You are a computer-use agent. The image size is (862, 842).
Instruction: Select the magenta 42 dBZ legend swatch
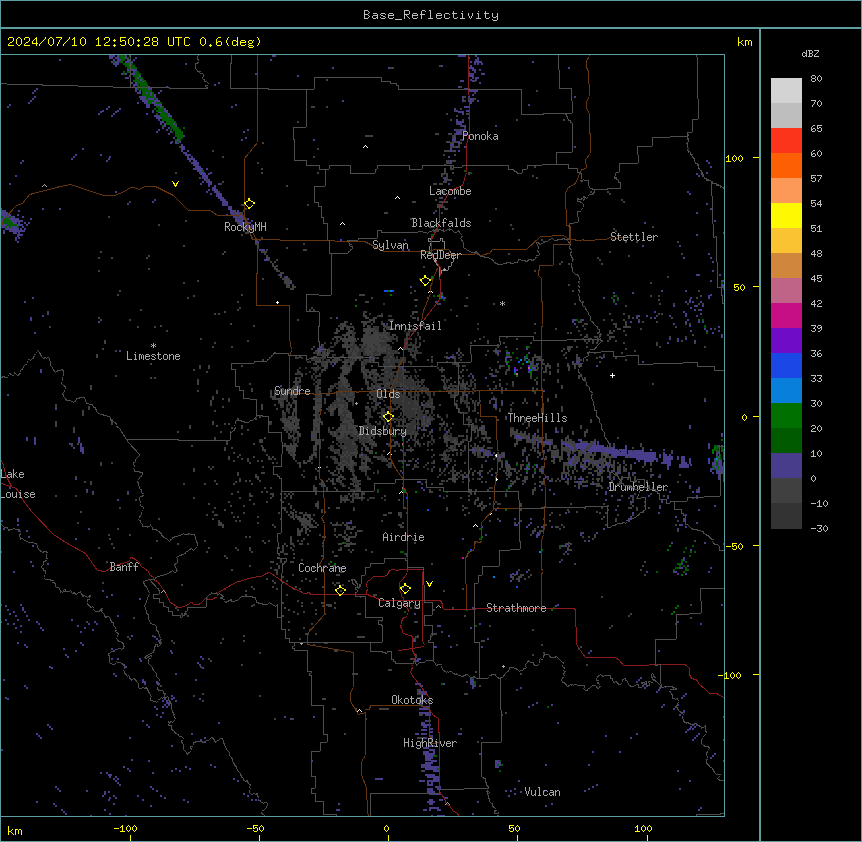tap(786, 315)
